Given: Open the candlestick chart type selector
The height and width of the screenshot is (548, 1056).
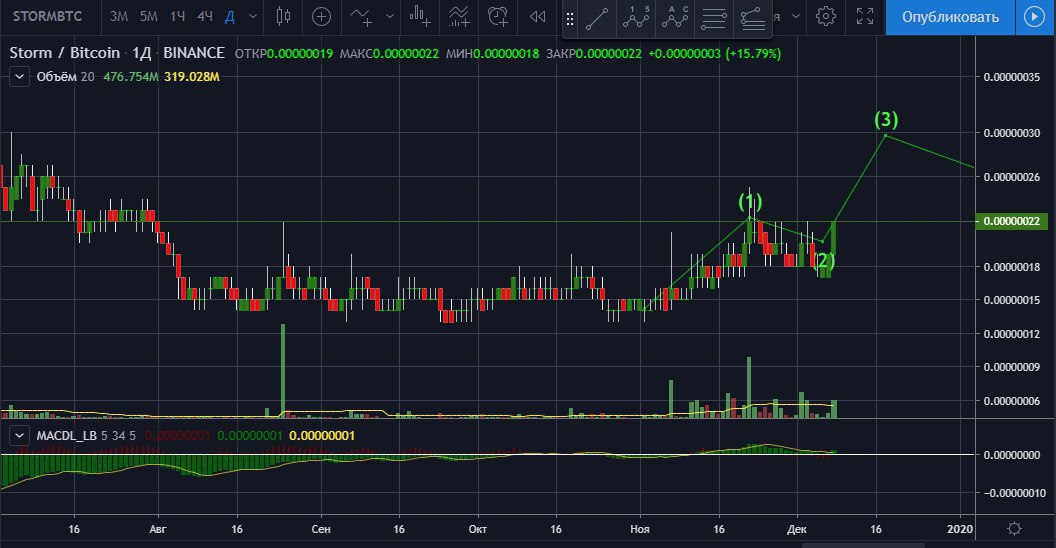Looking at the screenshot, I should point(284,16).
